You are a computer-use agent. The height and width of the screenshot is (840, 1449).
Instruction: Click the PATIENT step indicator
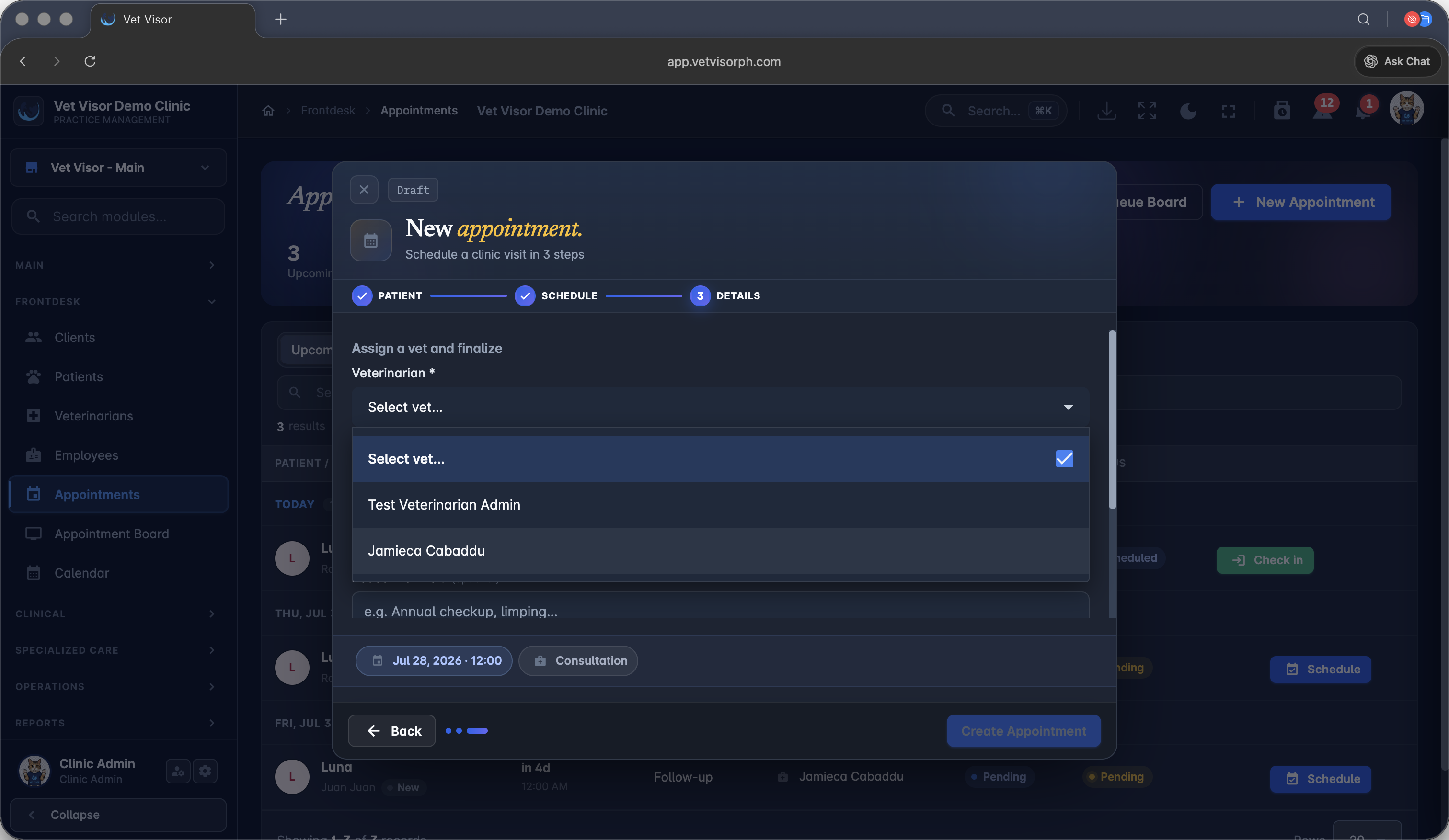[387, 296]
